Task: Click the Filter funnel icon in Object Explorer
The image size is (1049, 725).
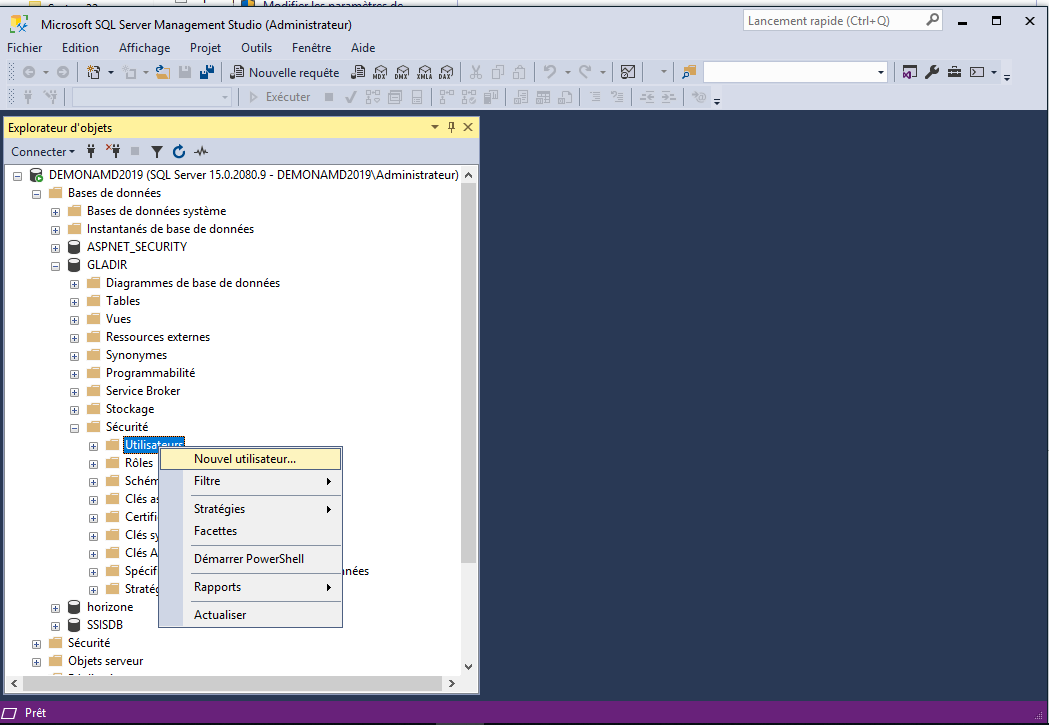Action: (x=157, y=152)
